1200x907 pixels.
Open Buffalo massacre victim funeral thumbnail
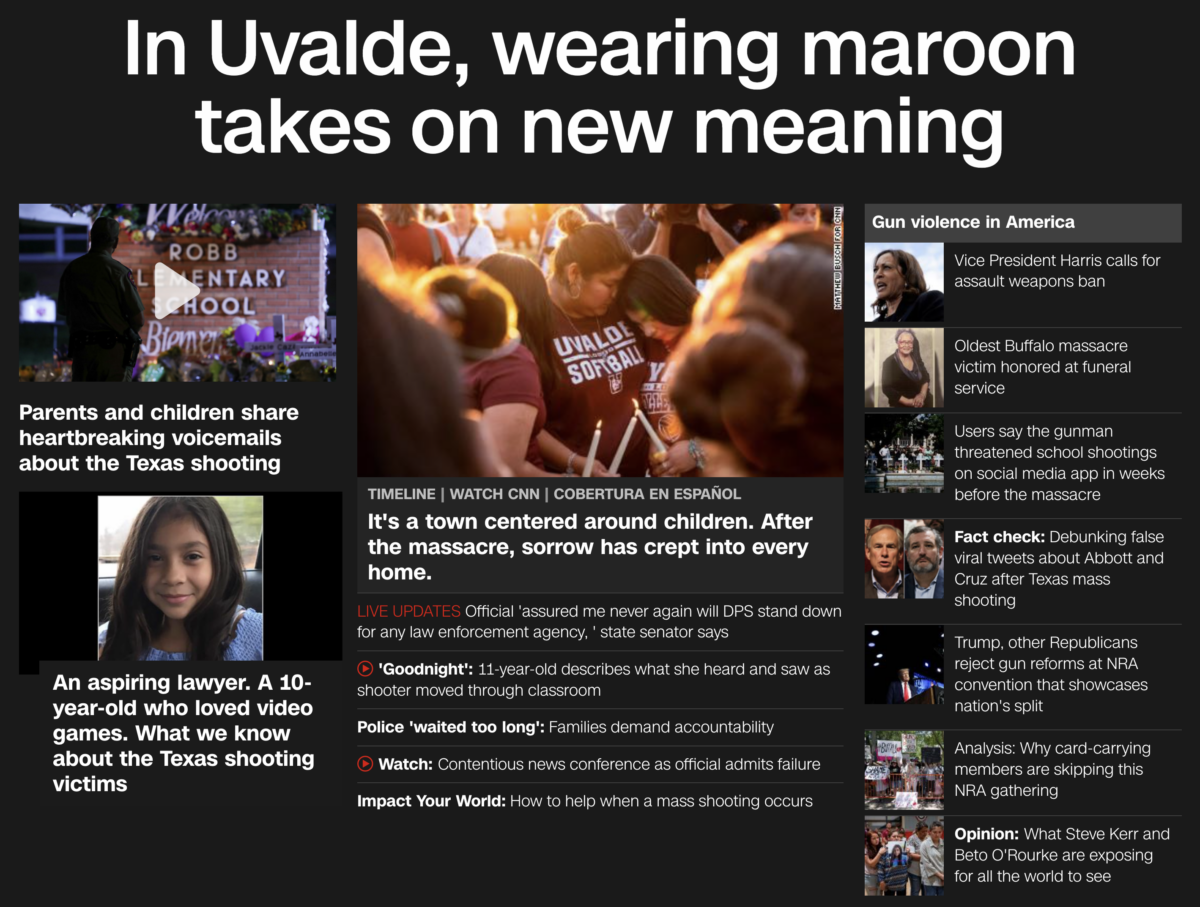click(x=904, y=368)
